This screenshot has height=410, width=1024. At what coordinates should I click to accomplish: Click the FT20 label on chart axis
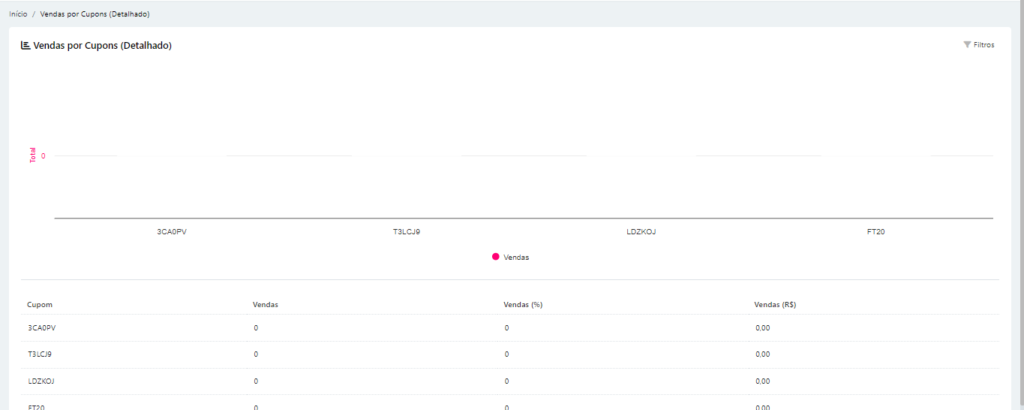click(876, 231)
